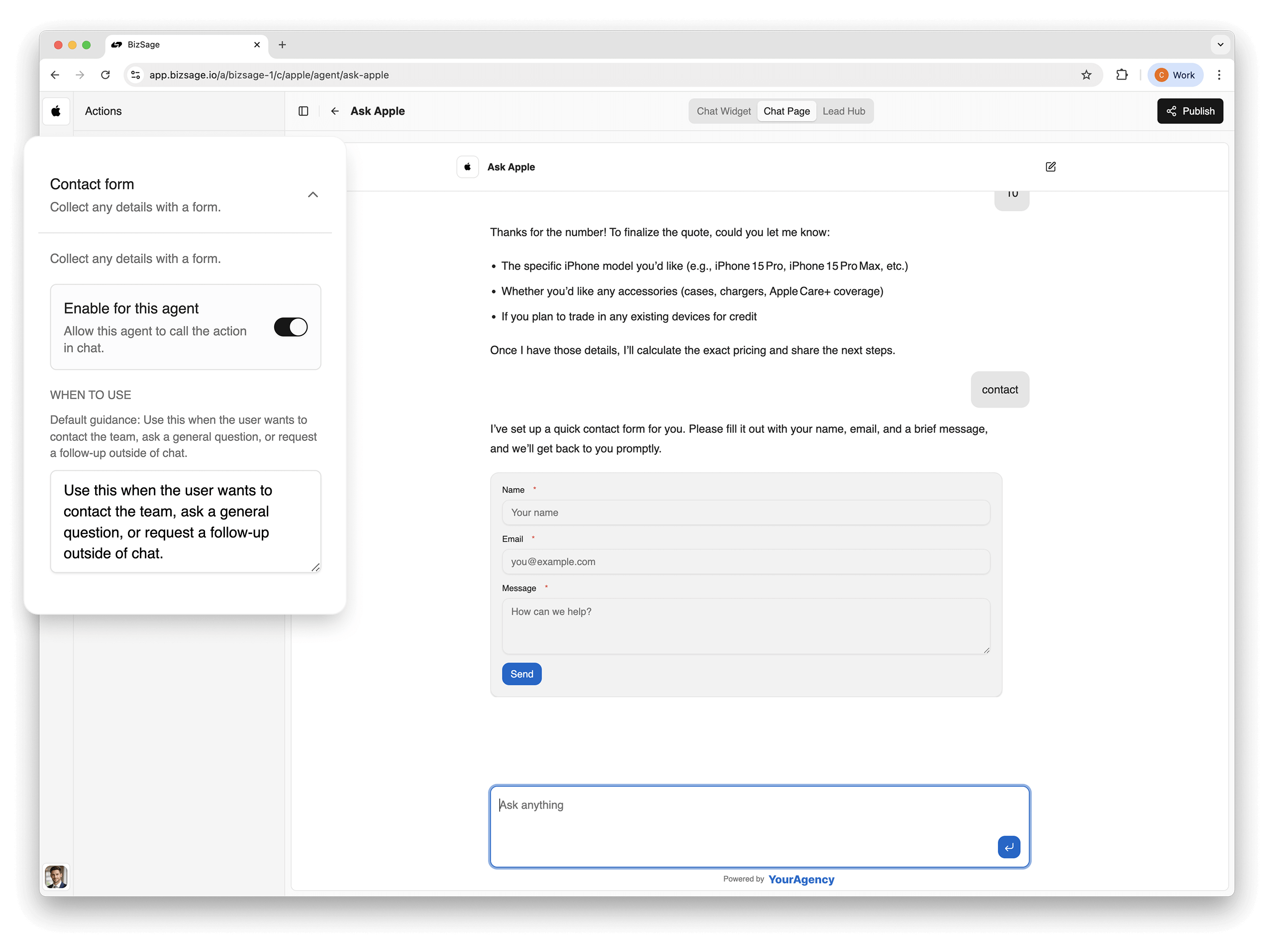Click the Apple logo workspace icon

[x=56, y=111]
